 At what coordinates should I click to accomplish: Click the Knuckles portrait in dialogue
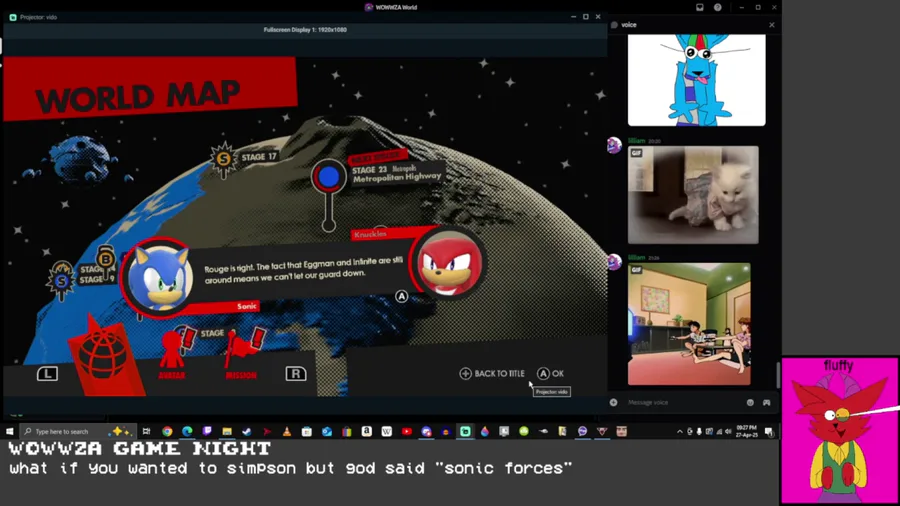pos(449,264)
